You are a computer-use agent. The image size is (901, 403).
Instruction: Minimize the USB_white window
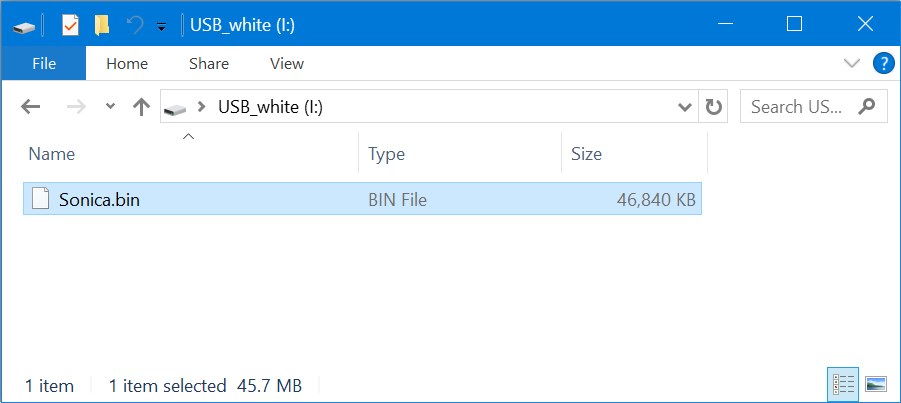(x=726, y=24)
